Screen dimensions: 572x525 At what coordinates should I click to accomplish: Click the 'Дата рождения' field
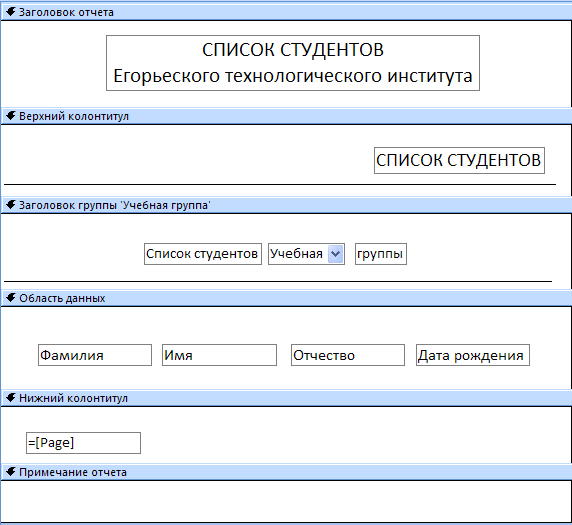pos(473,355)
